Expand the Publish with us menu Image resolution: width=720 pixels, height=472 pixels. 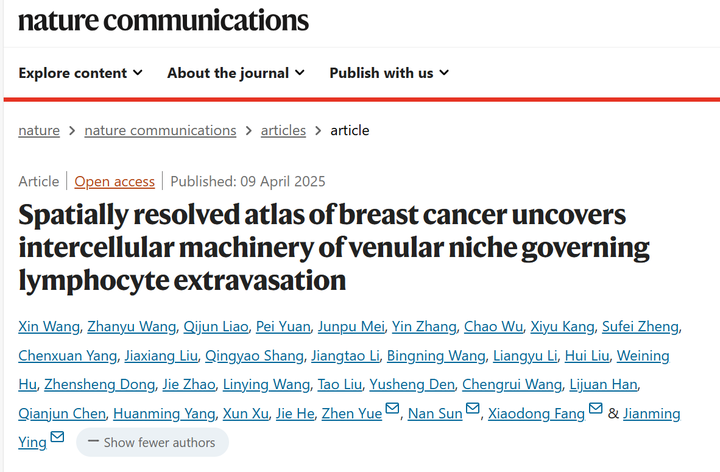pos(389,72)
